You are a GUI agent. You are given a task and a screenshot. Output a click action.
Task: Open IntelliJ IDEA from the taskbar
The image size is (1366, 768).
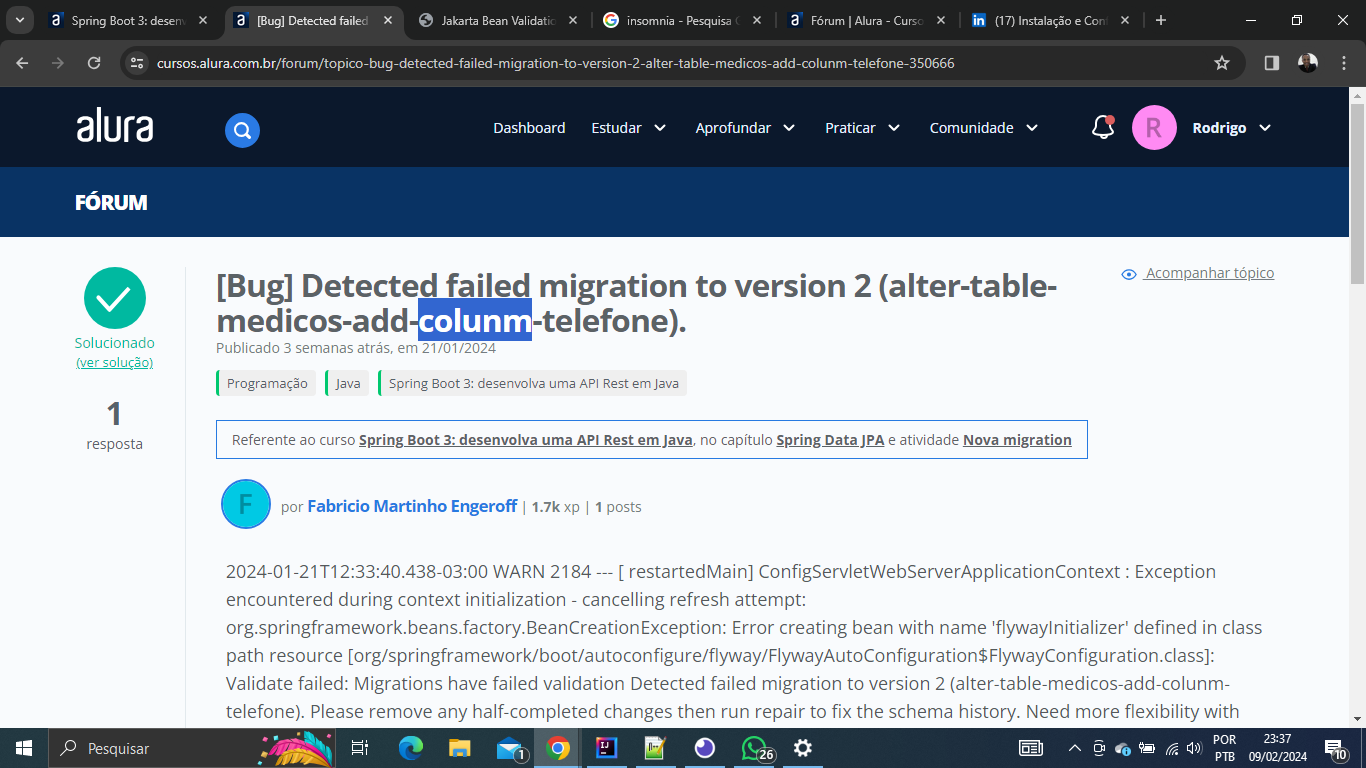click(606, 748)
